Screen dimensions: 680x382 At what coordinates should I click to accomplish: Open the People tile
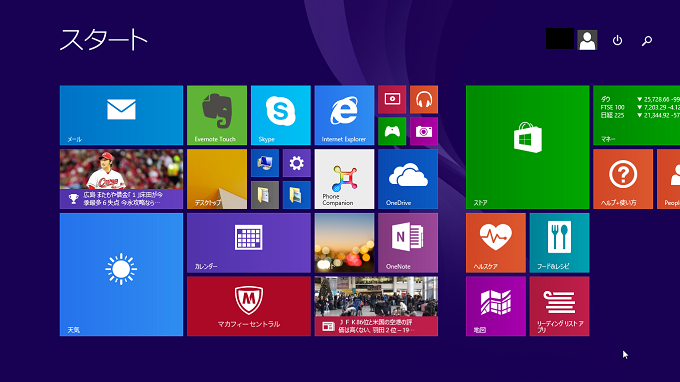668,179
